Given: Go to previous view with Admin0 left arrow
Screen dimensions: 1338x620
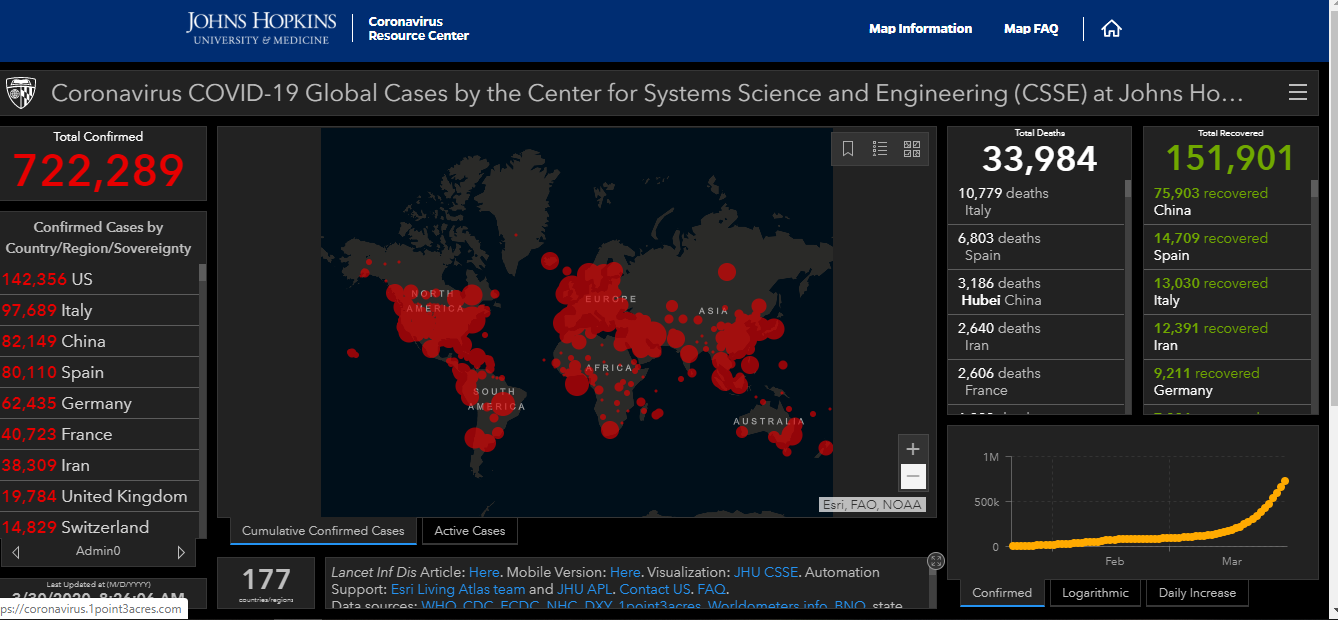Looking at the screenshot, I should [16, 552].
